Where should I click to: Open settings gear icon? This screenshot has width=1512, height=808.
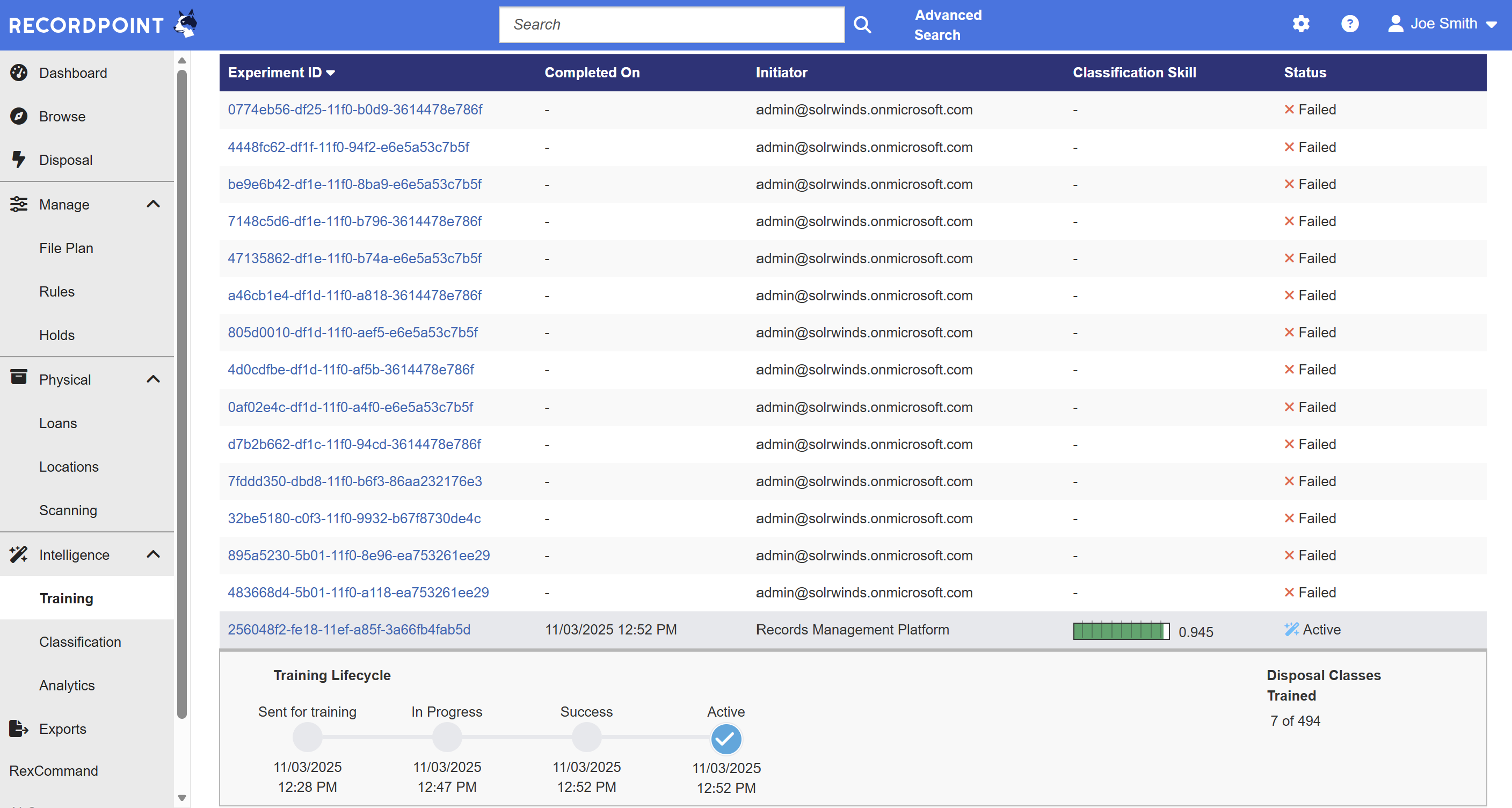(1300, 24)
